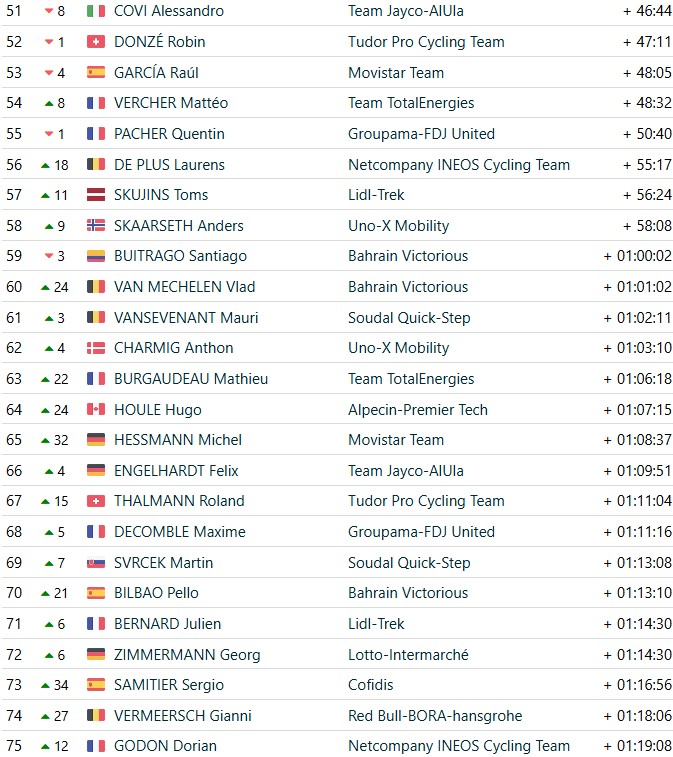The width and height of the screenshot is (673, 757).
Task: Open DE PLUS Laurens profile
Action: click(x=169, y=165)
